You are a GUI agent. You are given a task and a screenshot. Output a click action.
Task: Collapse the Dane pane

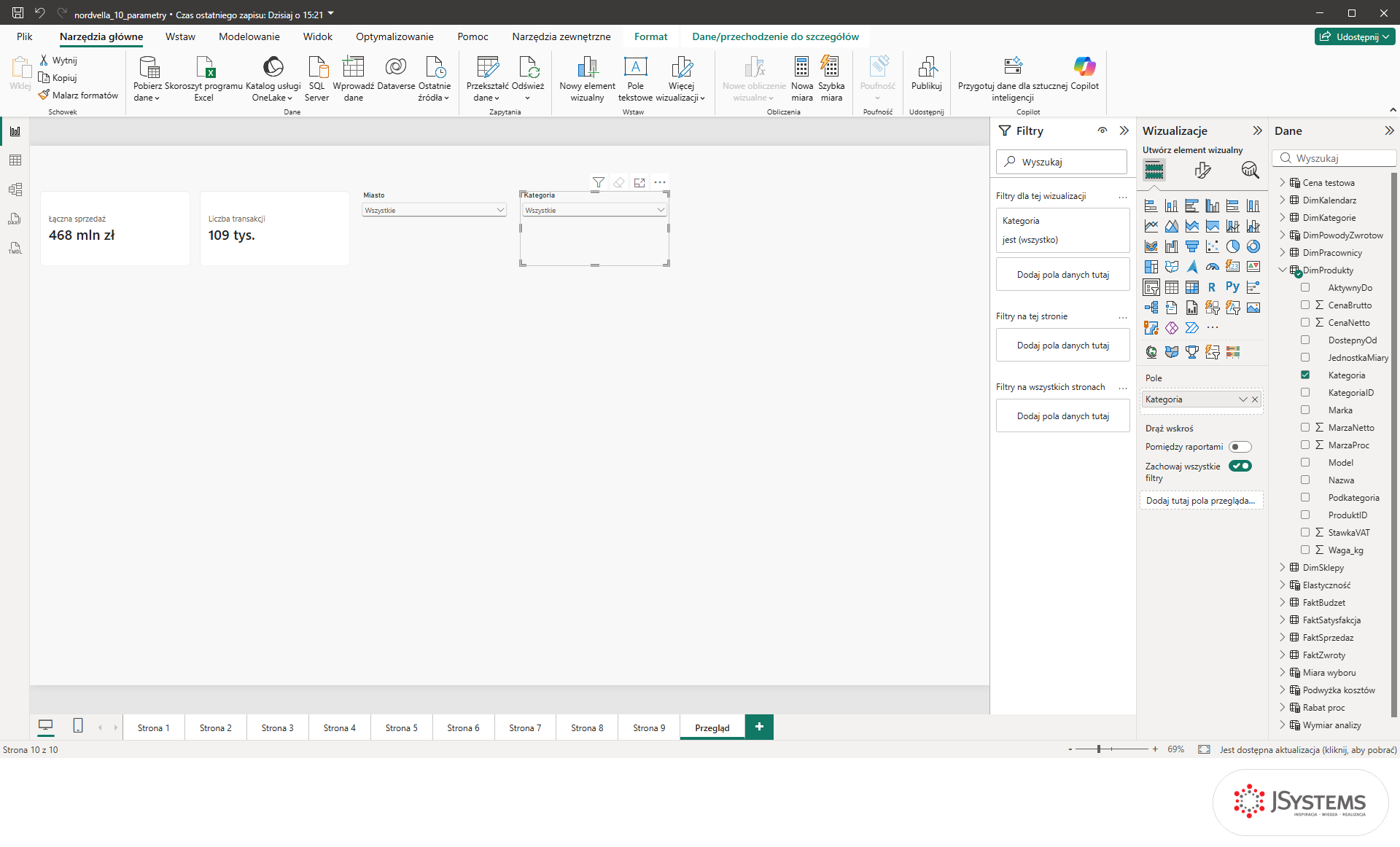click(1389, 130)
